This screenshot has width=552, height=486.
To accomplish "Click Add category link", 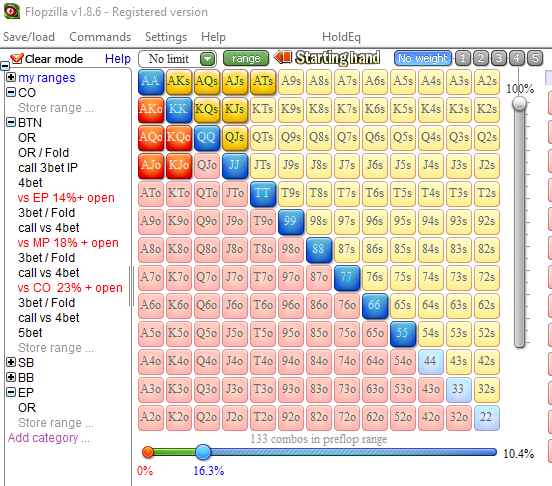I will click(49, 438).
